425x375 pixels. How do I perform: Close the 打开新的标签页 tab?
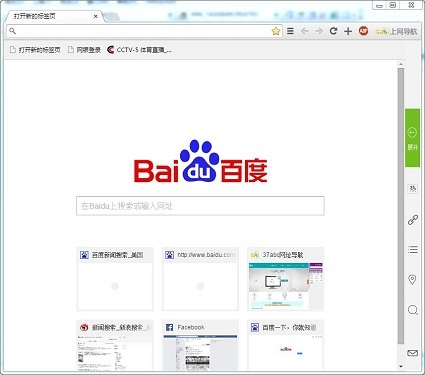(95, 16)
